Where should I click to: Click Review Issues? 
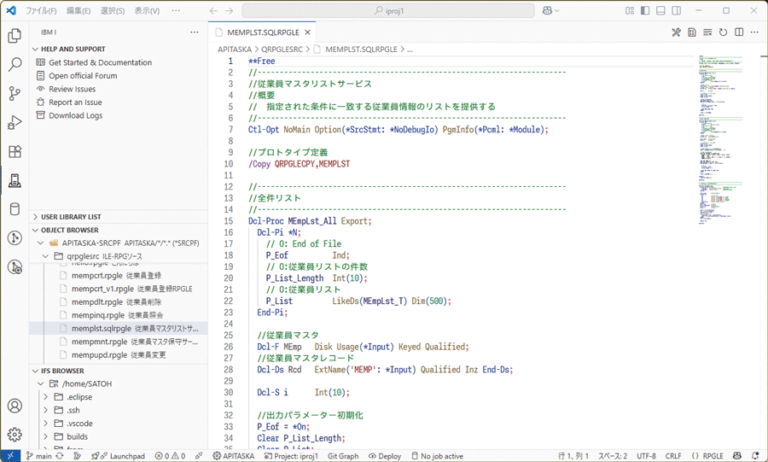point(72,89)
